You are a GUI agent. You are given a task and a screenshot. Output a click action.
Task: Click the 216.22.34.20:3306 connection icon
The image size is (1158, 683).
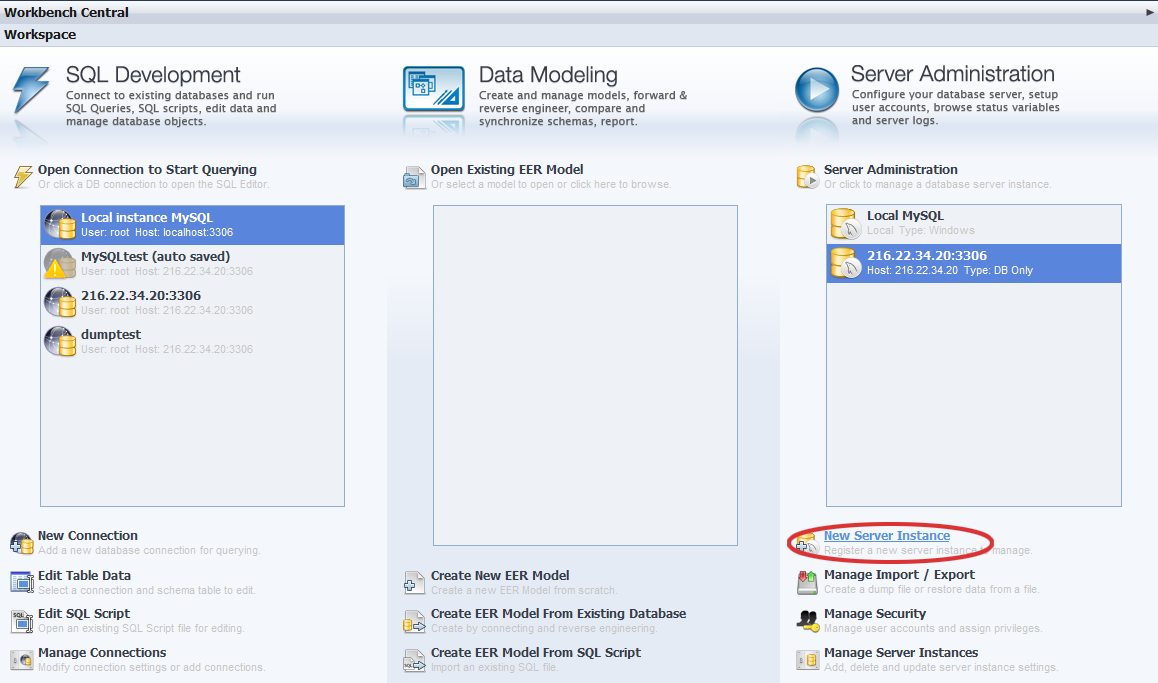click(60, 303)
